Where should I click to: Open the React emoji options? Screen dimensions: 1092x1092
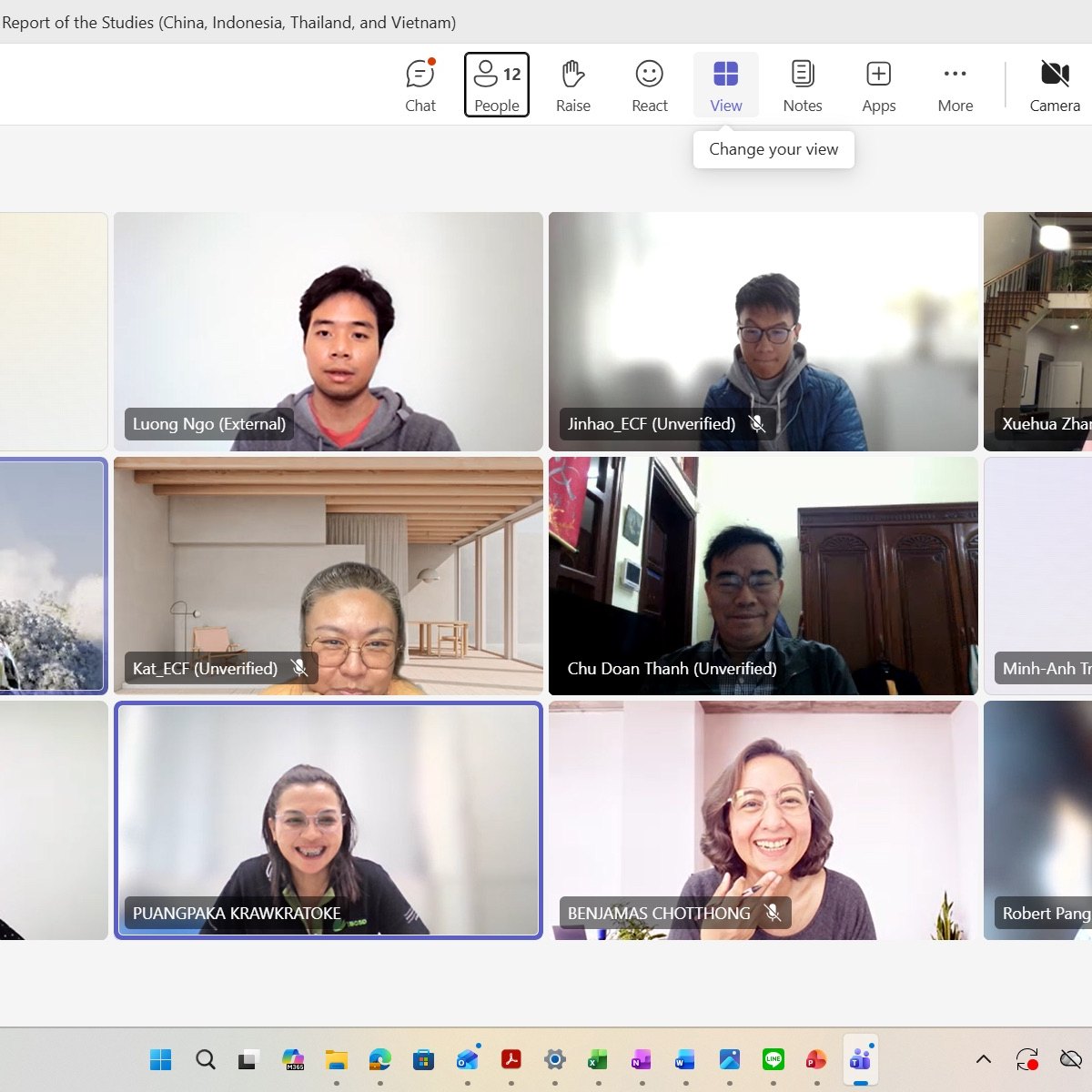pyautogui.click(x=650, y=86)
